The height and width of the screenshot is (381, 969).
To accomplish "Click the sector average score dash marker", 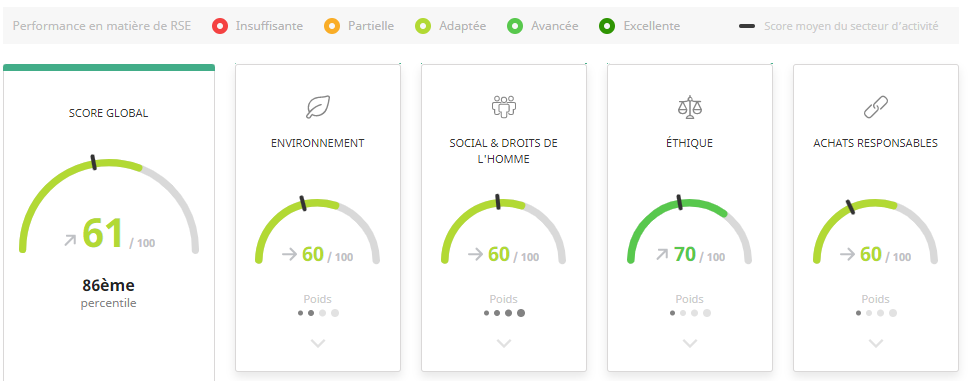I will click(747, 27).
